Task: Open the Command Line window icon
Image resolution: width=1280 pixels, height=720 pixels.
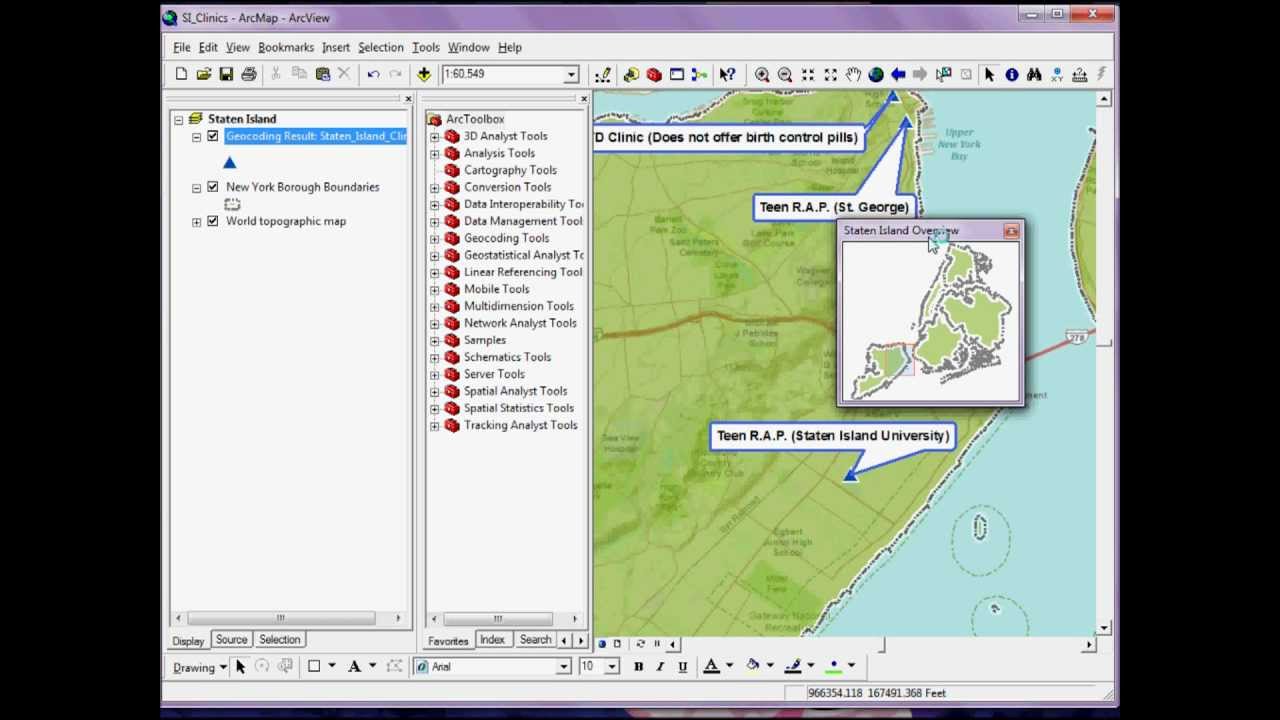Action: pyautogui.click(x=677, y=75)
